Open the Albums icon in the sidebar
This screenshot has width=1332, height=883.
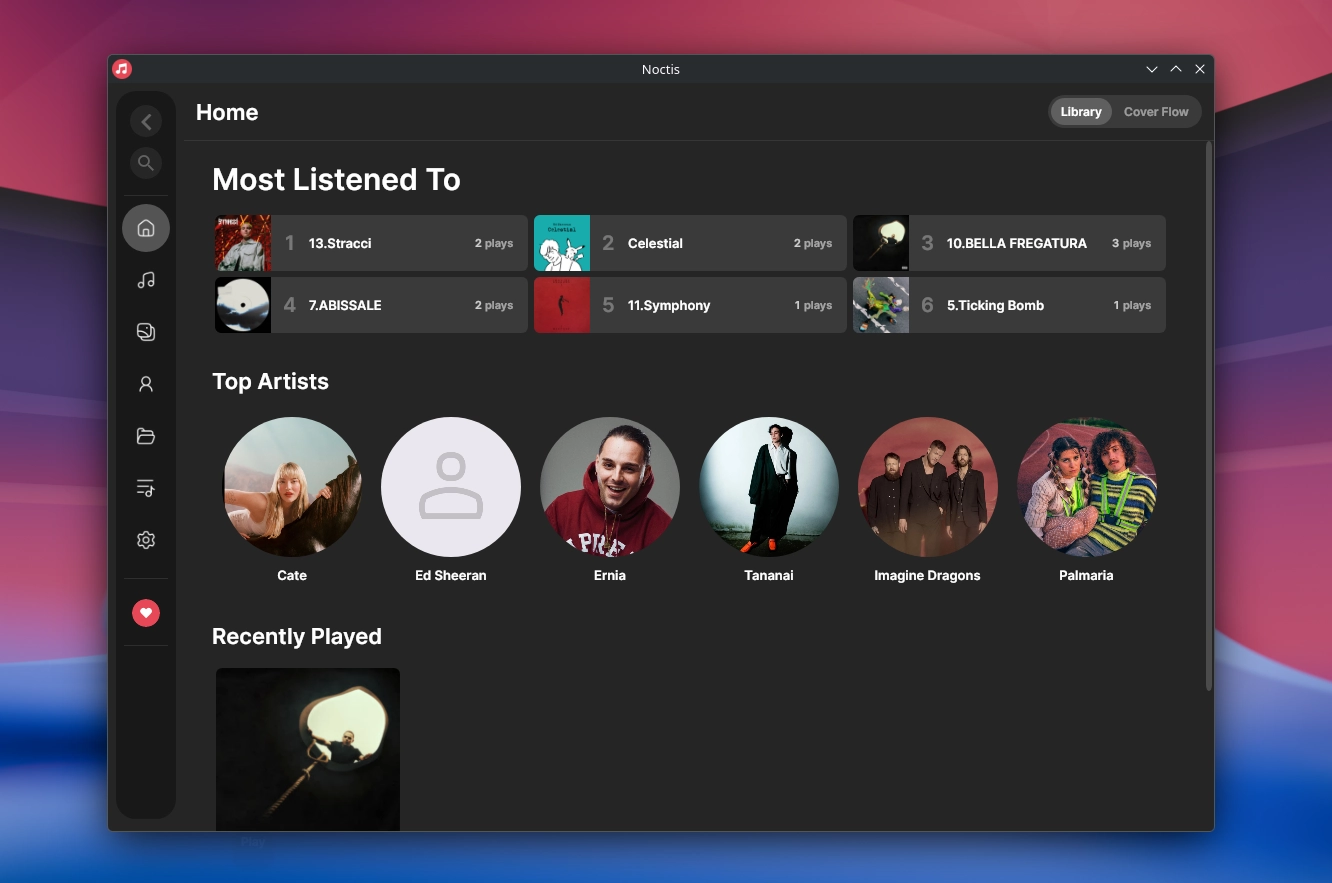[x=146, y=332]
